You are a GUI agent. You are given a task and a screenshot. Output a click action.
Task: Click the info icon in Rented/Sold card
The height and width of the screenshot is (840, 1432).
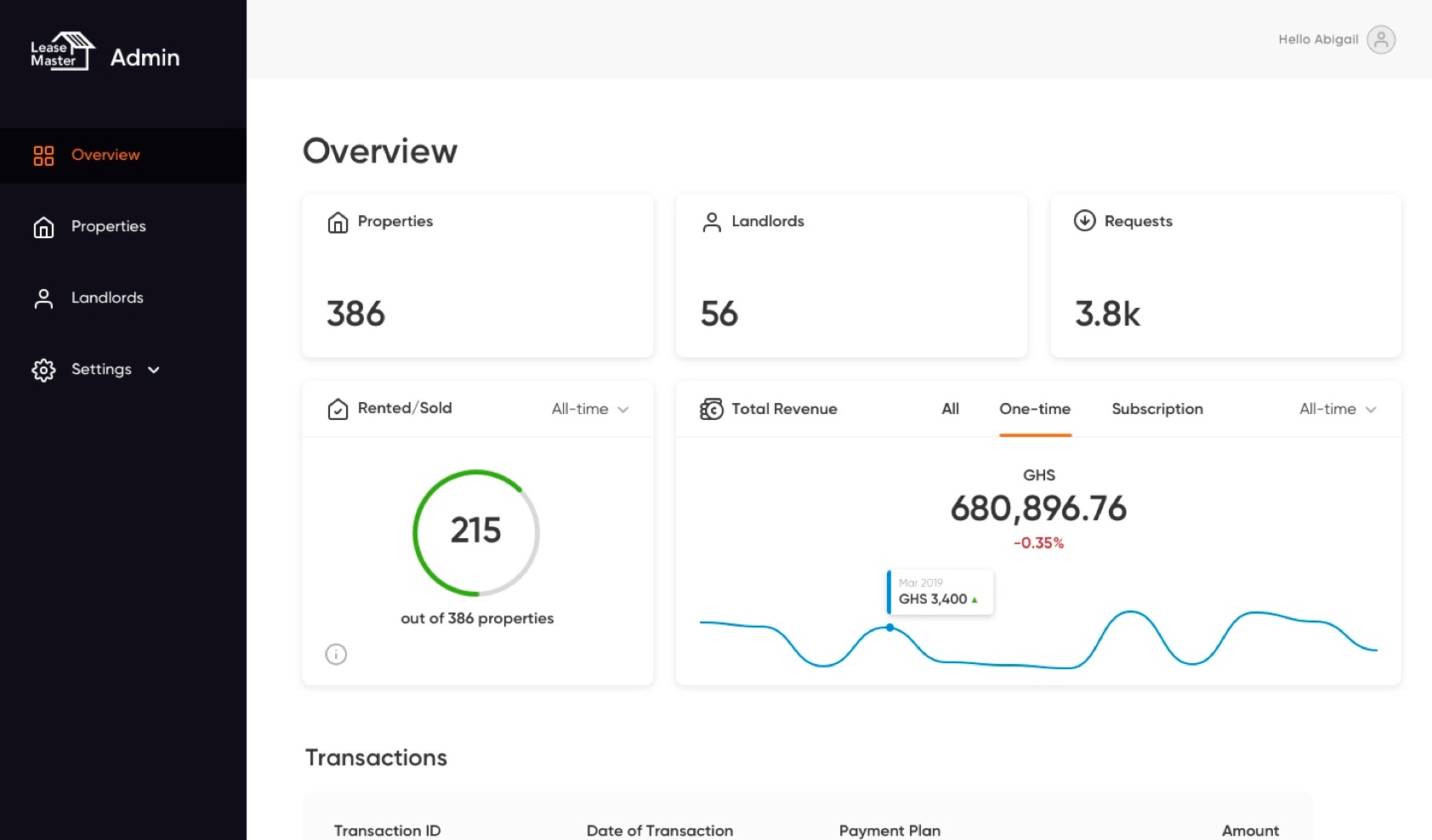pos(336,654)
